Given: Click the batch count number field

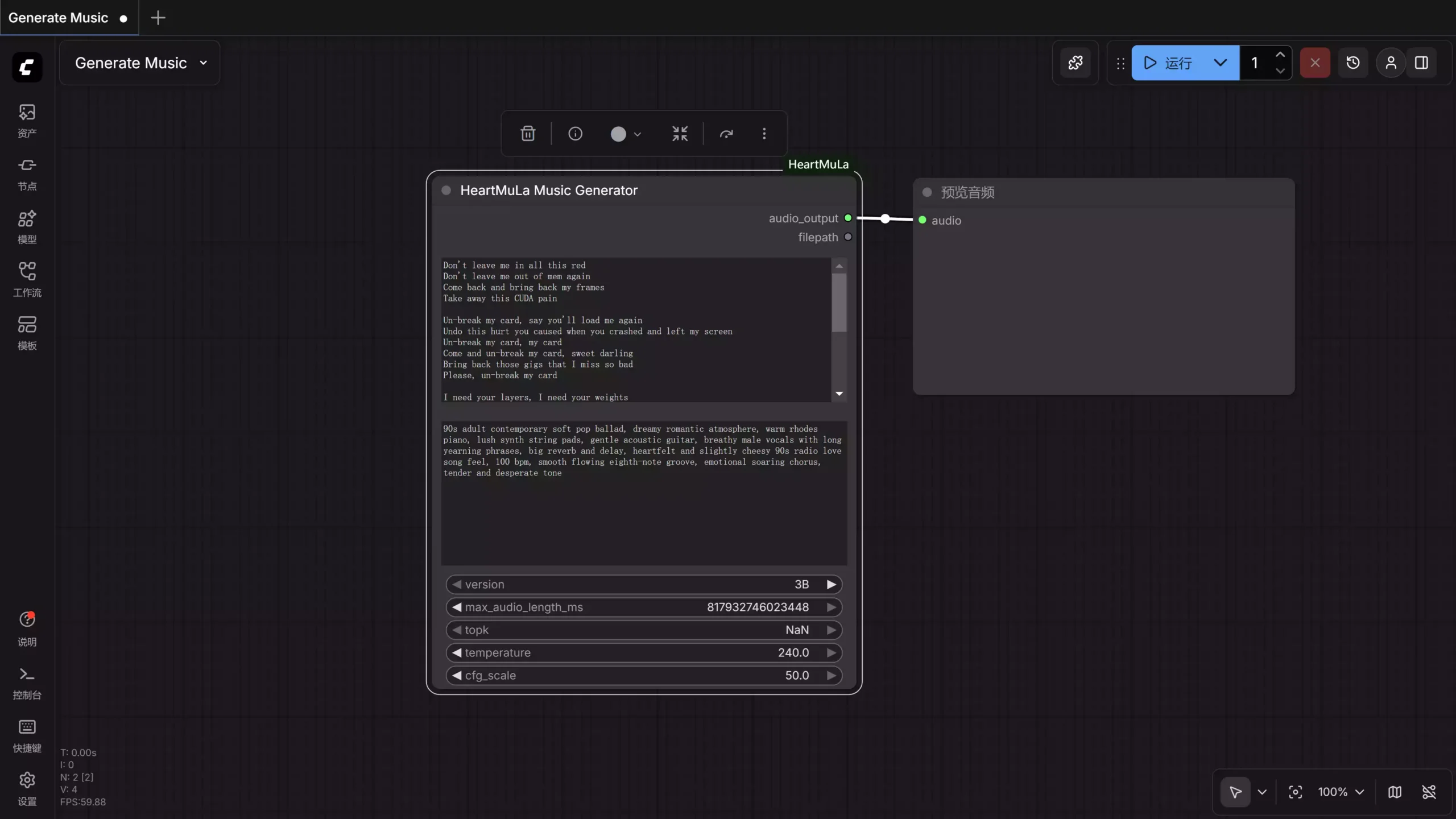Looking at the screenshot, I should (x=1255, y=63).
